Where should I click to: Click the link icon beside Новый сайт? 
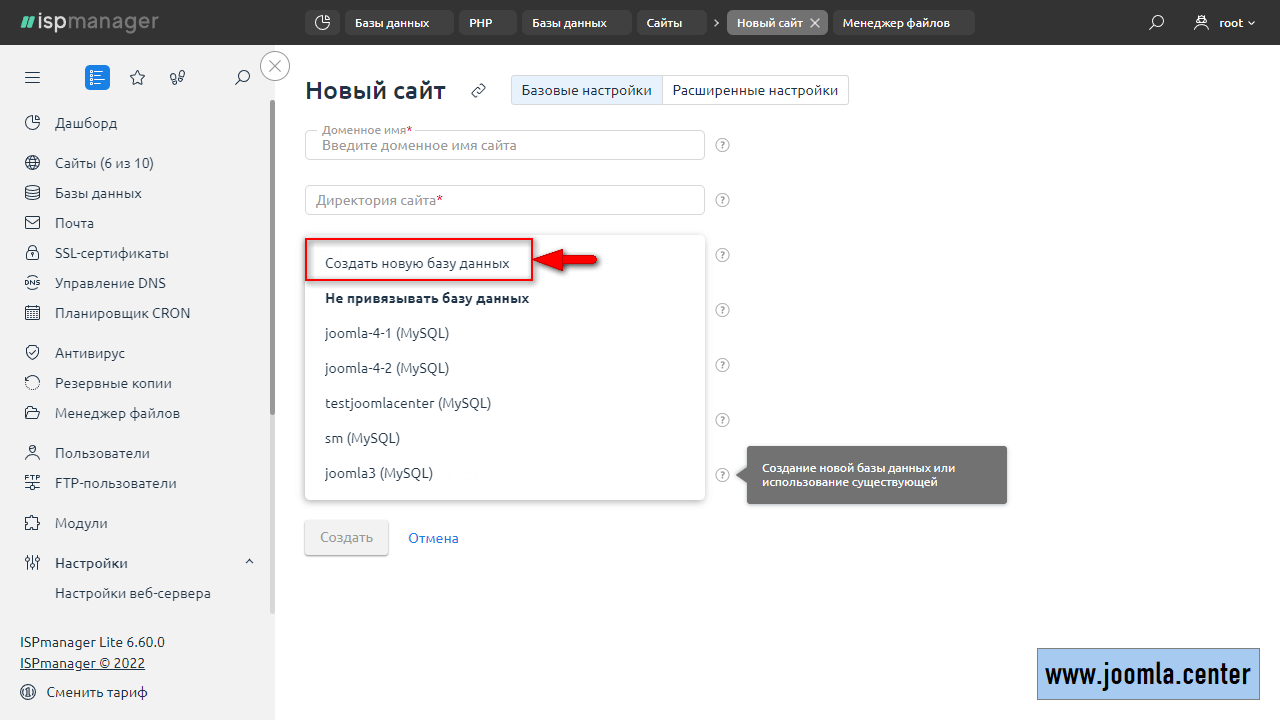478,91
